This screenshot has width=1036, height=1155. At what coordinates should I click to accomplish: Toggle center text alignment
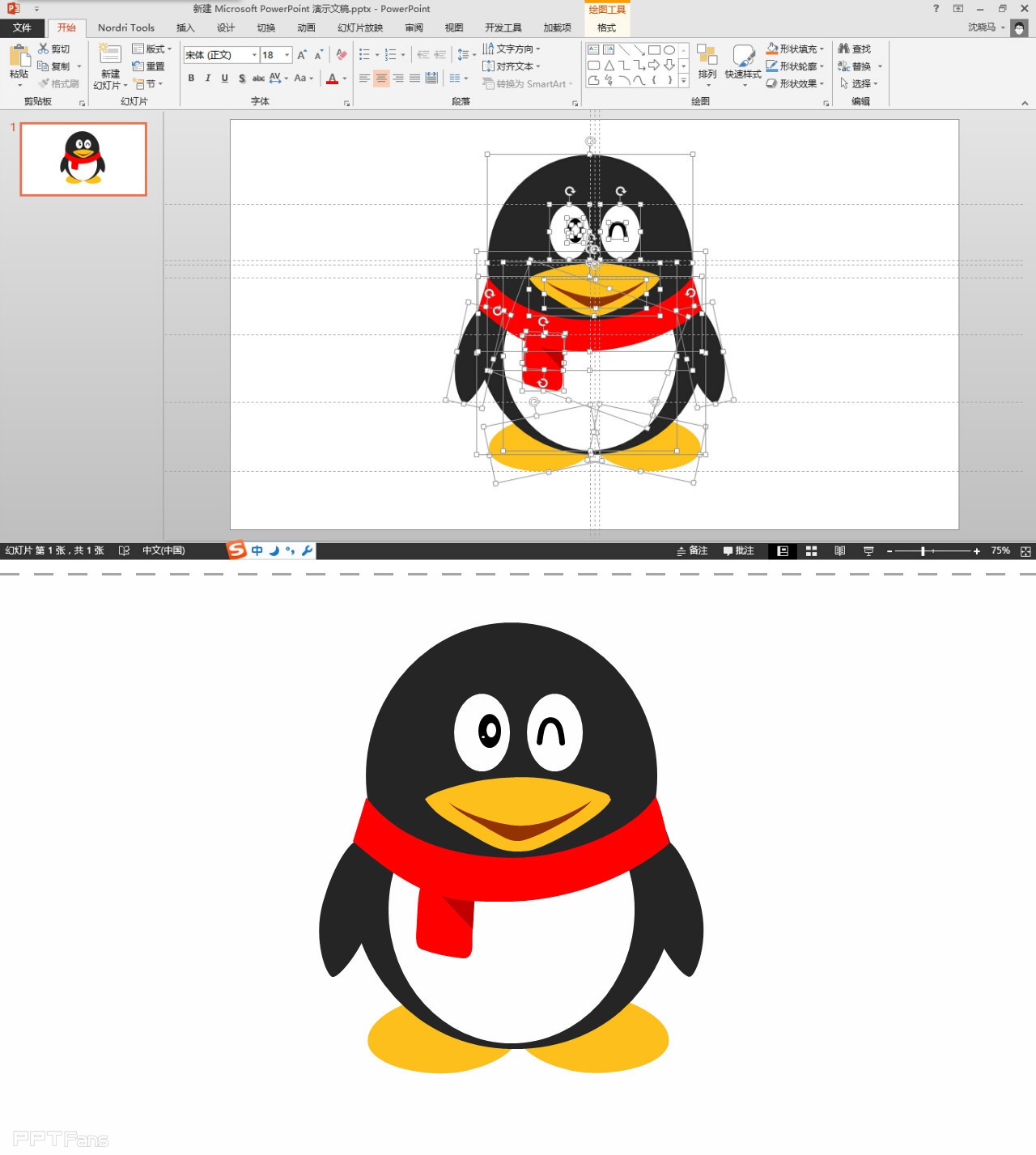pos(381,79)
